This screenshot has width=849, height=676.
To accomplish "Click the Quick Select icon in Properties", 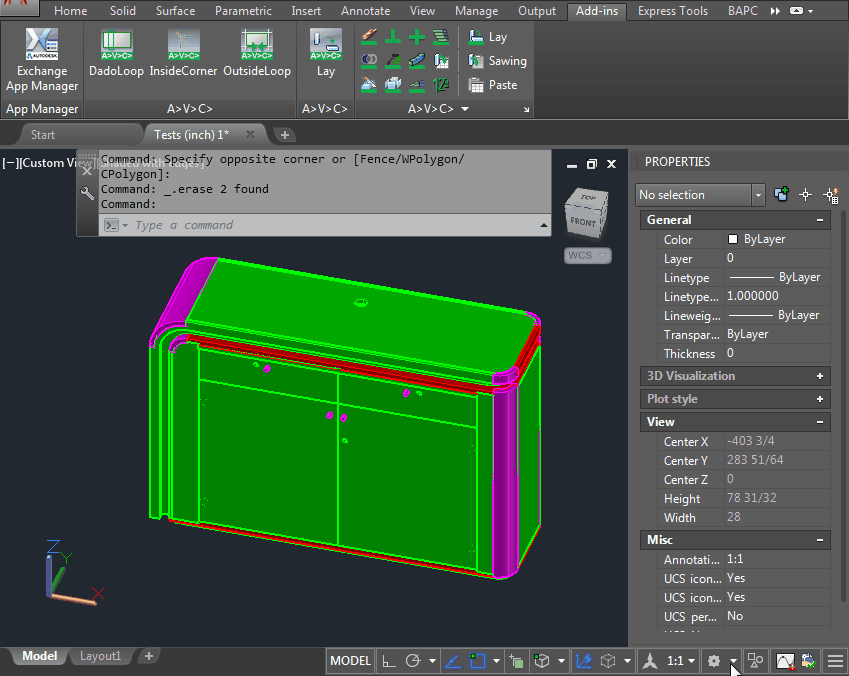I will click(830, 195).
